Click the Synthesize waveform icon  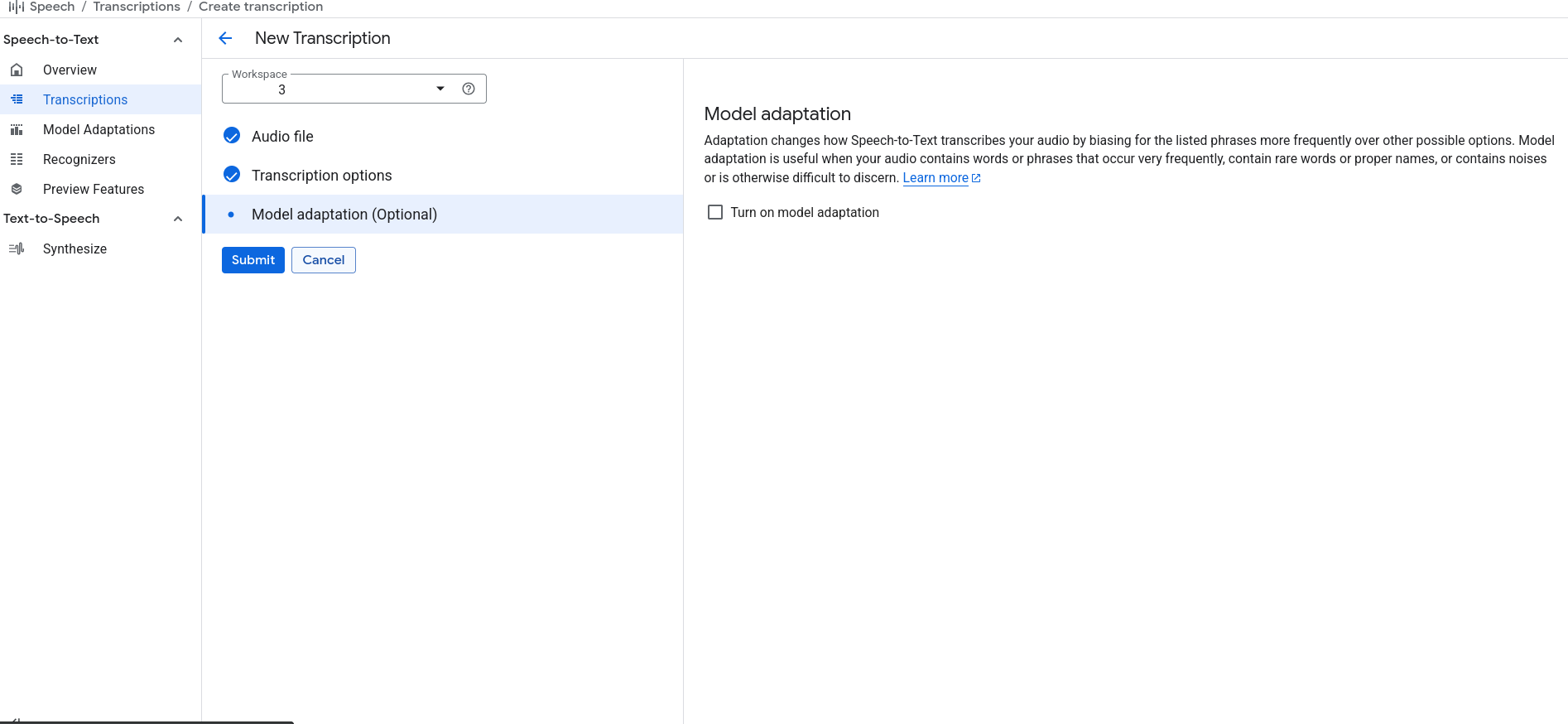pos(17,249)
